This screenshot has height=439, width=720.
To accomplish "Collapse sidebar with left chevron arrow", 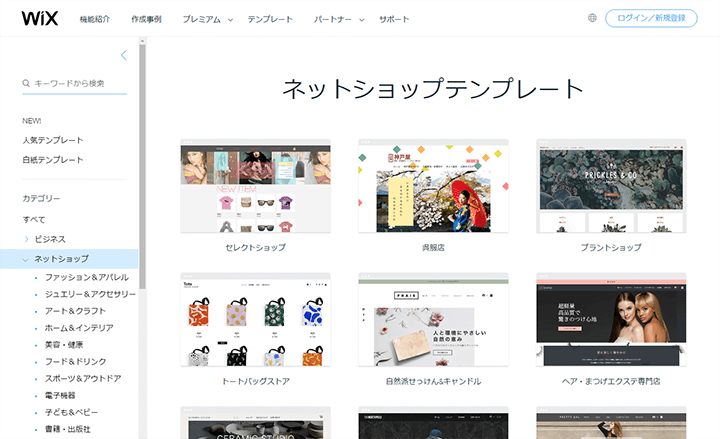I will tap(123, 55).
